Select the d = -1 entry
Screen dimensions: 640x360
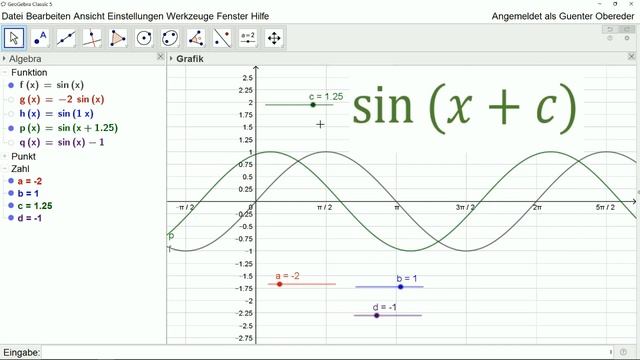tap(30, 218)
